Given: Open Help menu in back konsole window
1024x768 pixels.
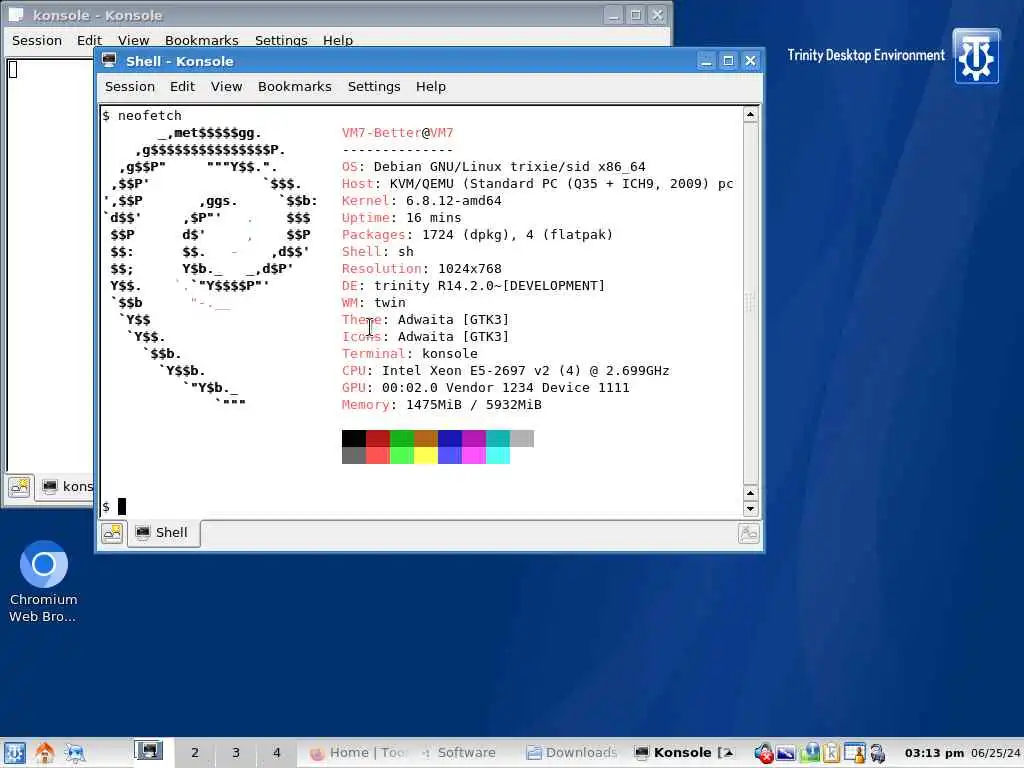Looking at the screenshot, I should click(x=338, y=40).
